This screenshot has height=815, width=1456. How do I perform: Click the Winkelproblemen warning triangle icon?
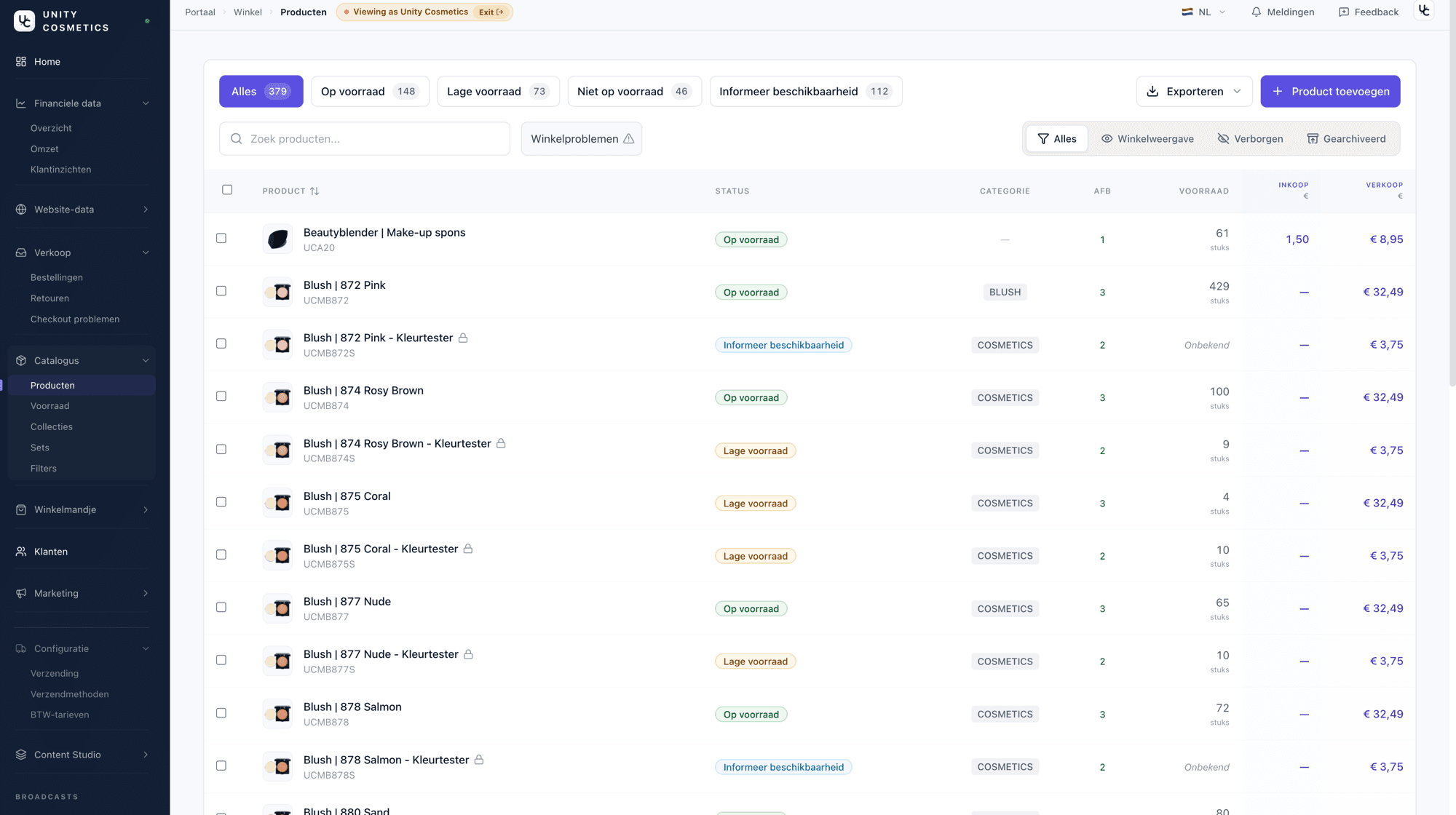pos(628,139)
